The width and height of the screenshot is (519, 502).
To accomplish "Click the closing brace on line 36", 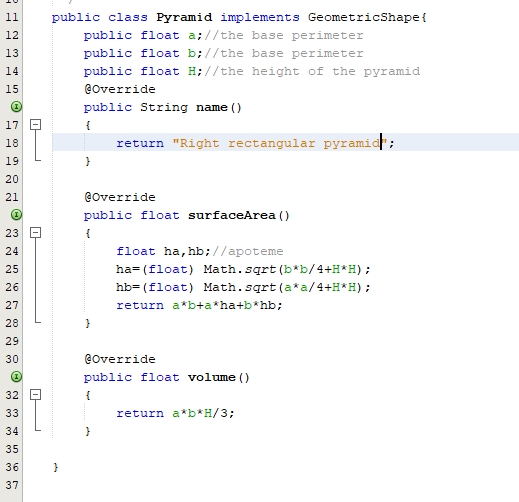I will [56, 467].
